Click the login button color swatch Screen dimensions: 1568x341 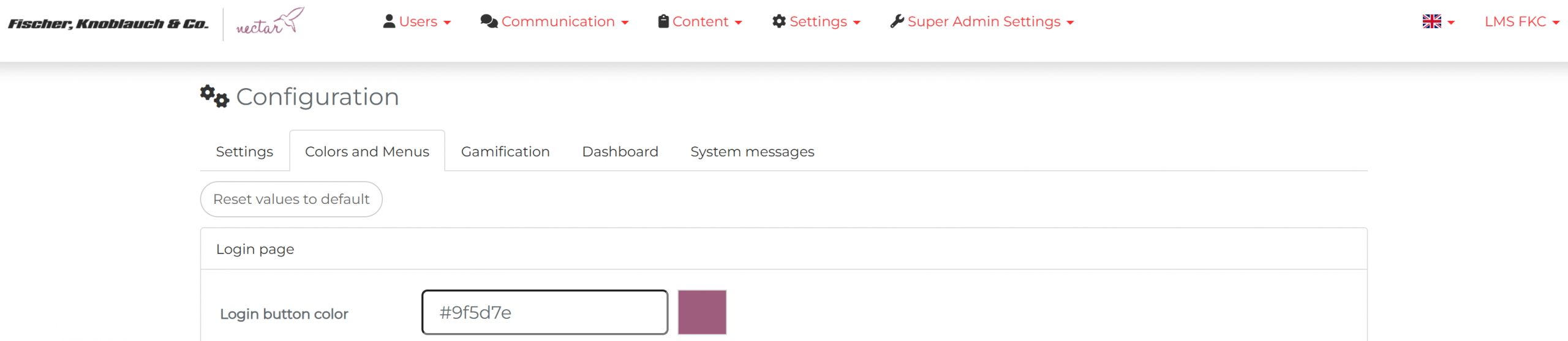[702, 312]
